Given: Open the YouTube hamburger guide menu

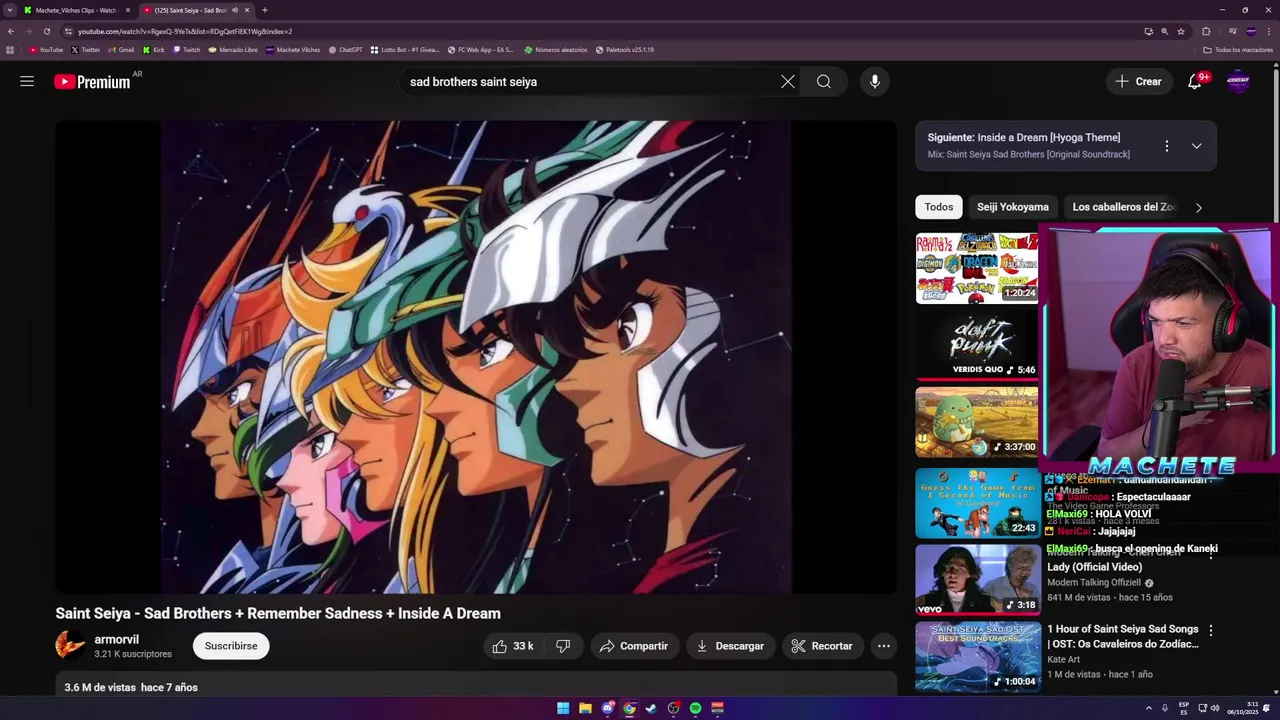Looking at the screenshot, I should pyautogui.click(x=27, y=82).
